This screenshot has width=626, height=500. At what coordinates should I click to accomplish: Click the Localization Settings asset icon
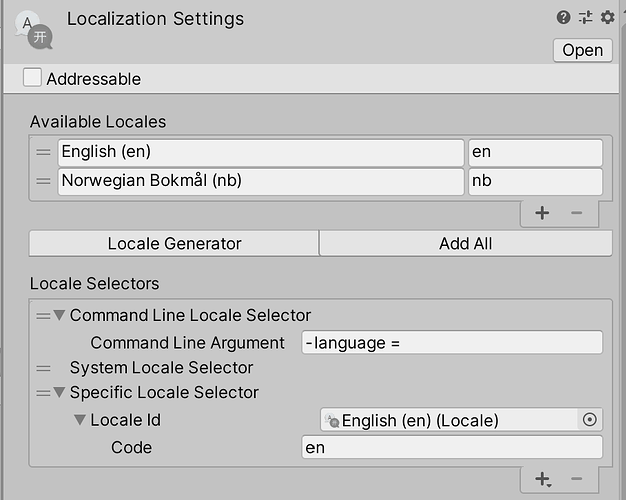34,30
